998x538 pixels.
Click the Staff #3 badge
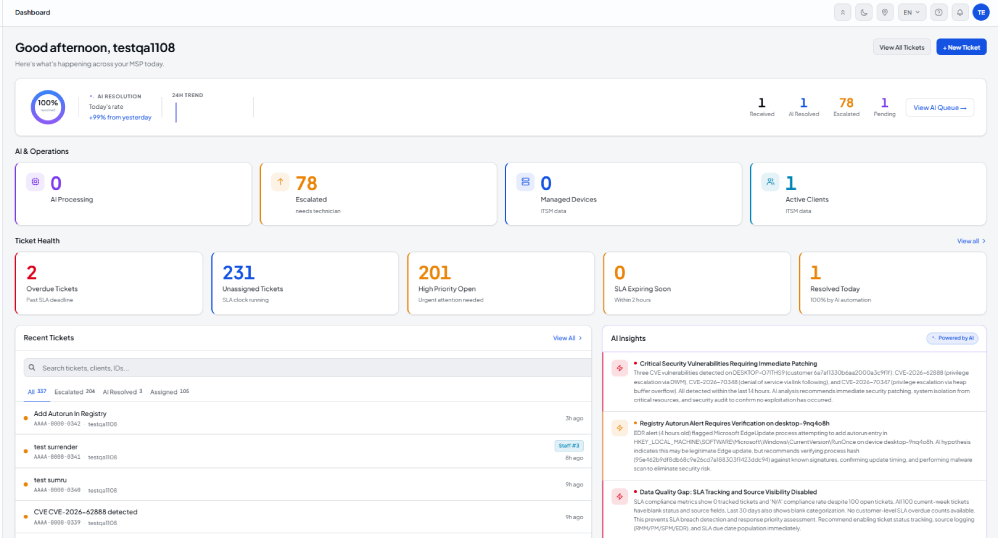tap(569, 446)
